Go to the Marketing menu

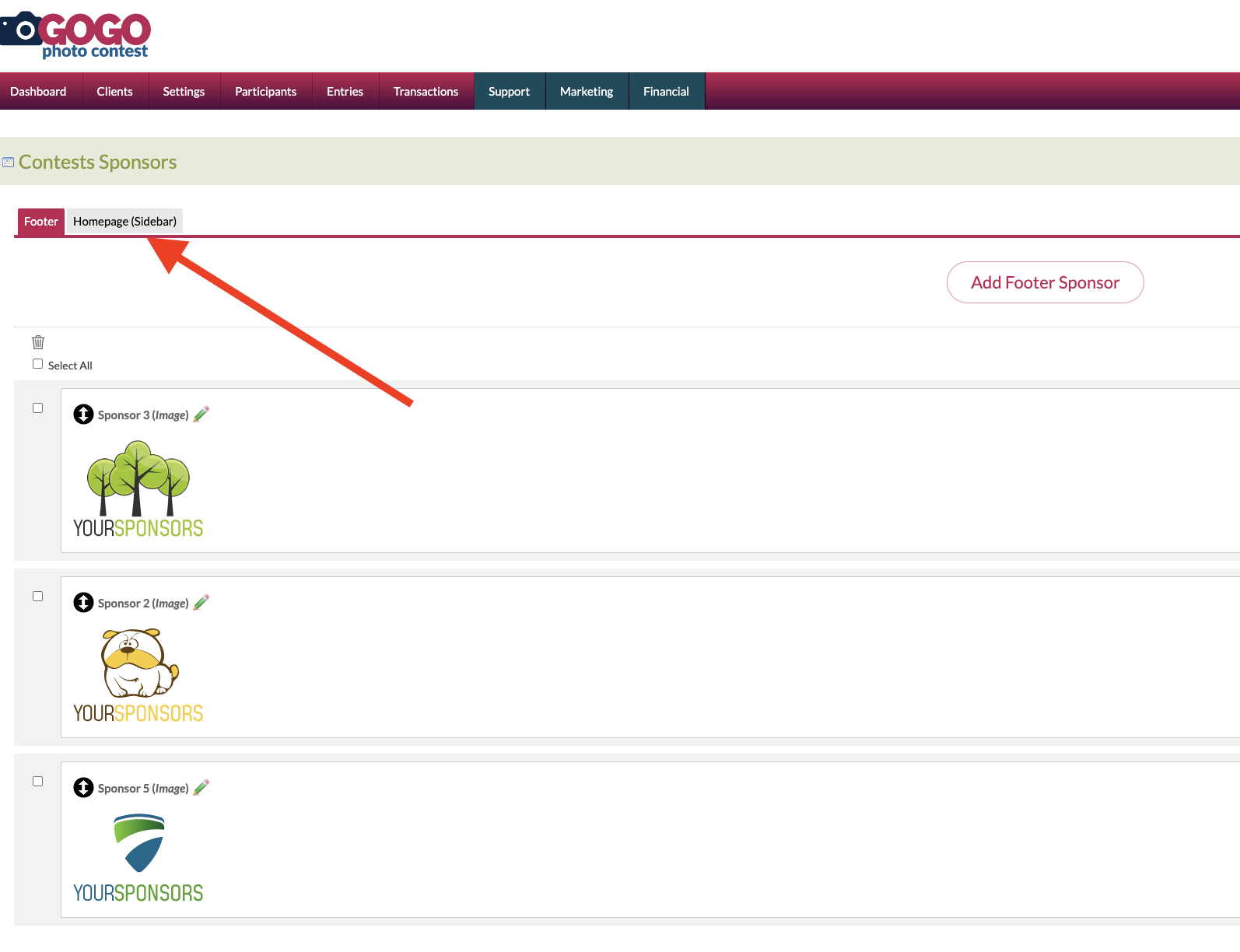tap(587, 92)
